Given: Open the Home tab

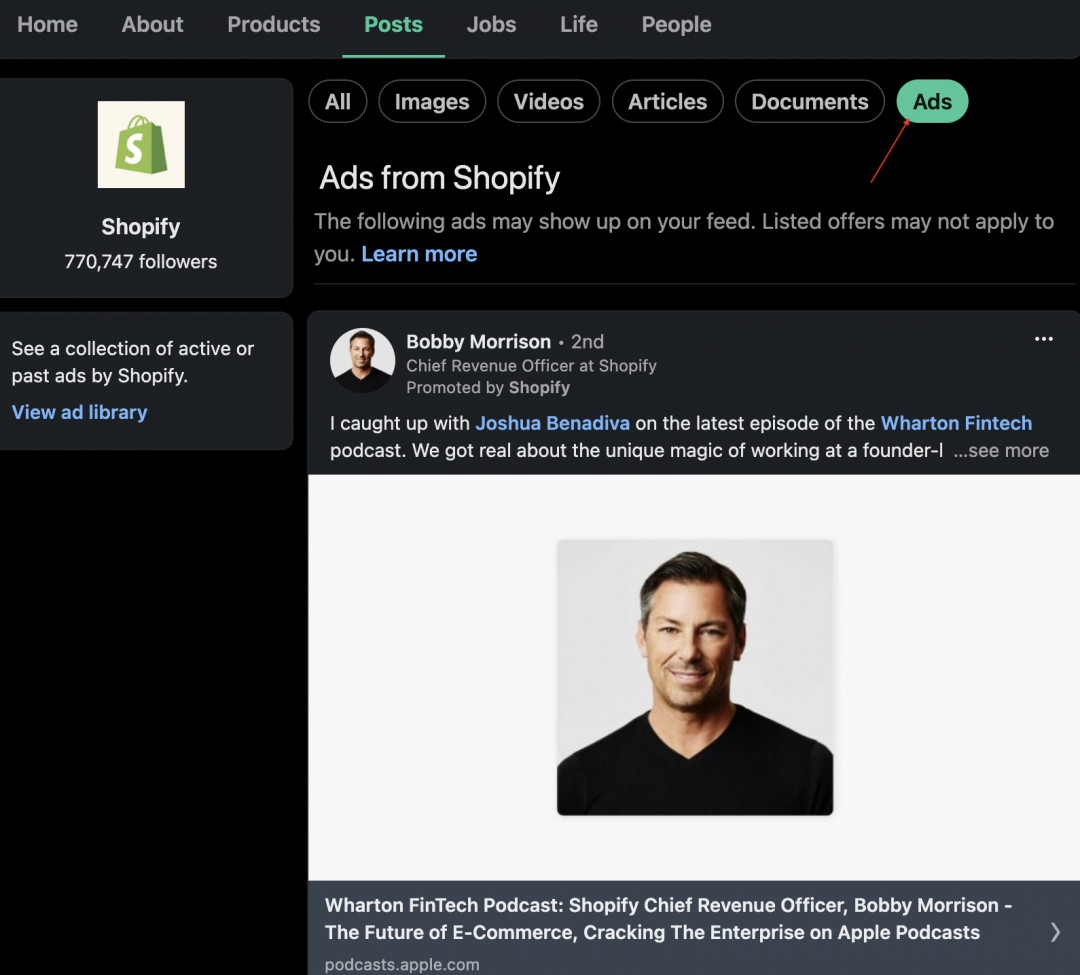Looking at the screenshot, I should pyautogui.click(x=48, y=25).
